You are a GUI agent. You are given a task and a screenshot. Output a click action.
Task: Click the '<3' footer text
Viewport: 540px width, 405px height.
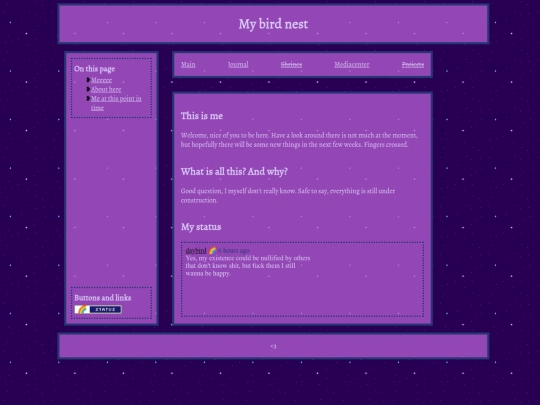coord(273,346)
